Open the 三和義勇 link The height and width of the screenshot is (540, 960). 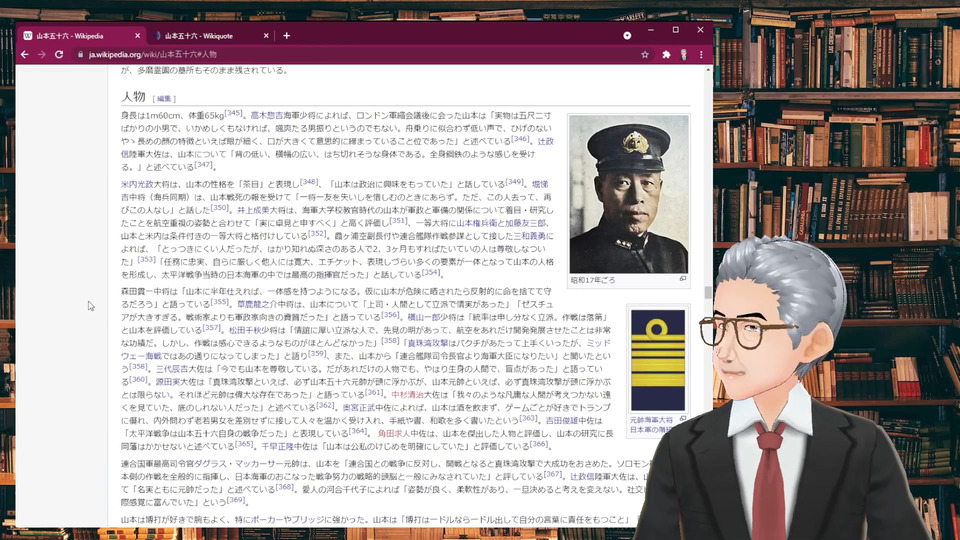click(x=529, y=236)
